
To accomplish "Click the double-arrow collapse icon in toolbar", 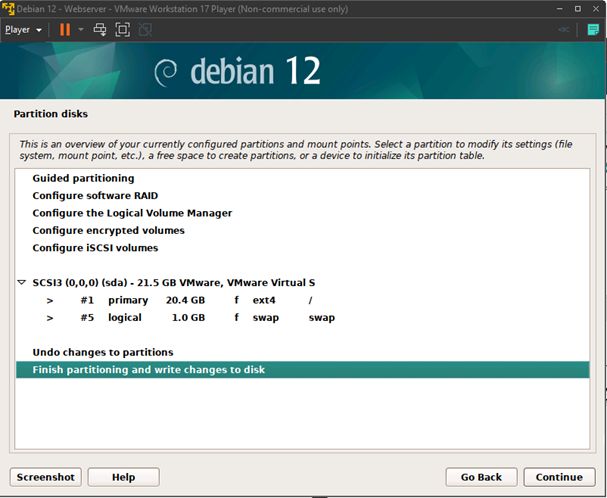I will point(564,30).
